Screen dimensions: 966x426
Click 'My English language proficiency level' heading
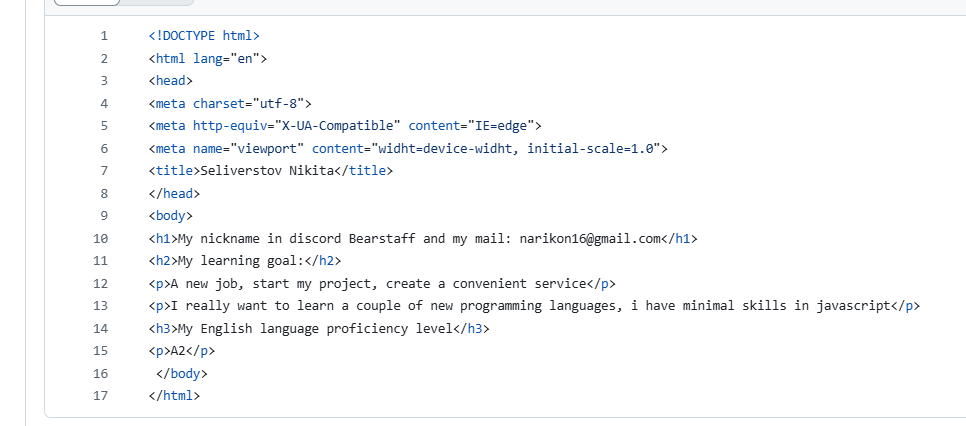point(319,329)
